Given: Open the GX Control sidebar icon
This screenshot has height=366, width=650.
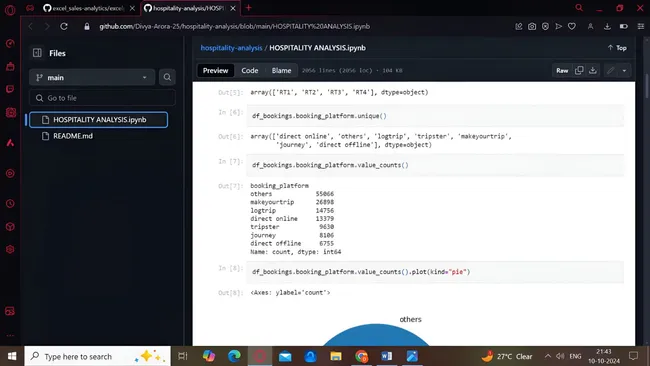Looking at the screenshot, I should [x=10, y=43].
